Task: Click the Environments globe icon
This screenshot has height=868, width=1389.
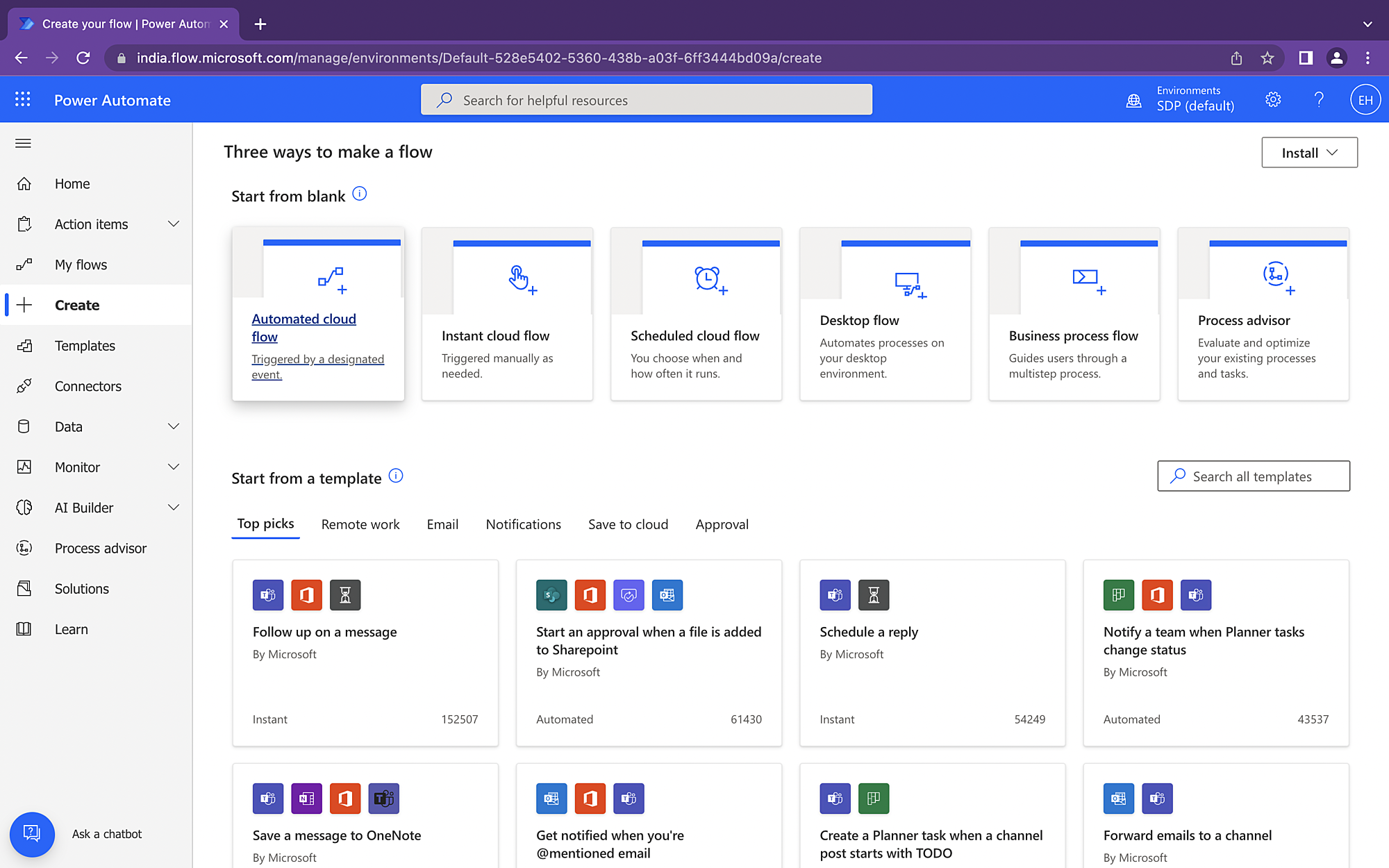Action: [1133, 101]
